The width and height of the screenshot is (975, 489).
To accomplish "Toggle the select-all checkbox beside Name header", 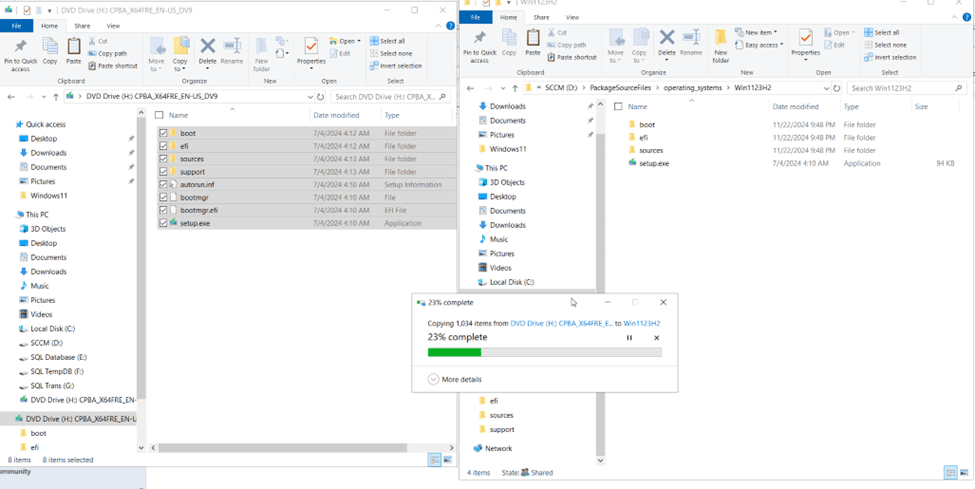I will point(164,115).
